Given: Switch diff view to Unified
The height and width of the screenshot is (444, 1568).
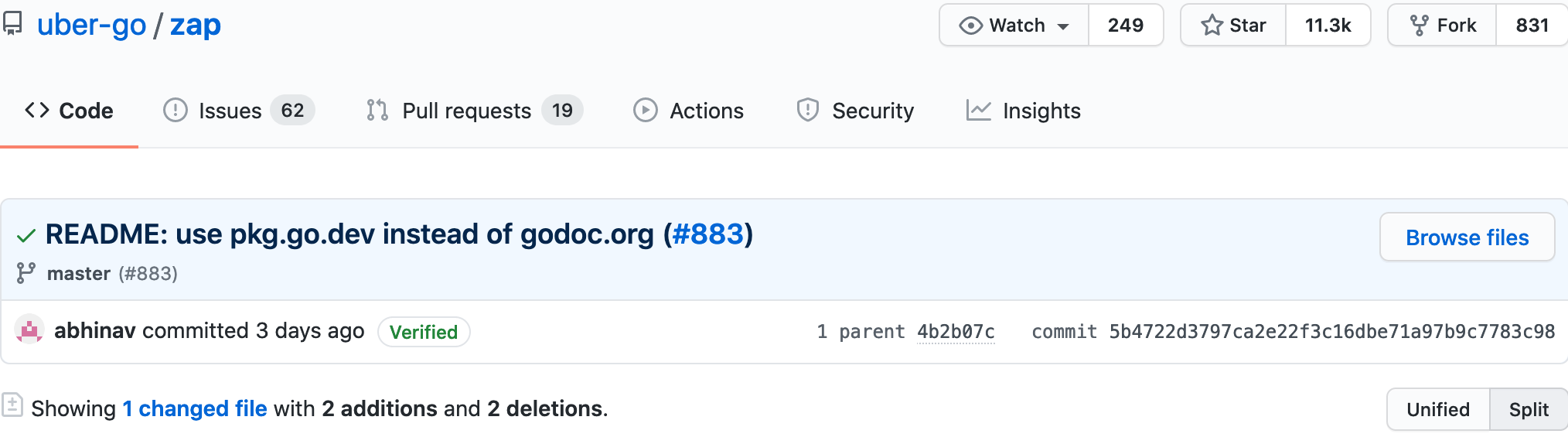Looking at the screenshot, I should (1437, 409).
